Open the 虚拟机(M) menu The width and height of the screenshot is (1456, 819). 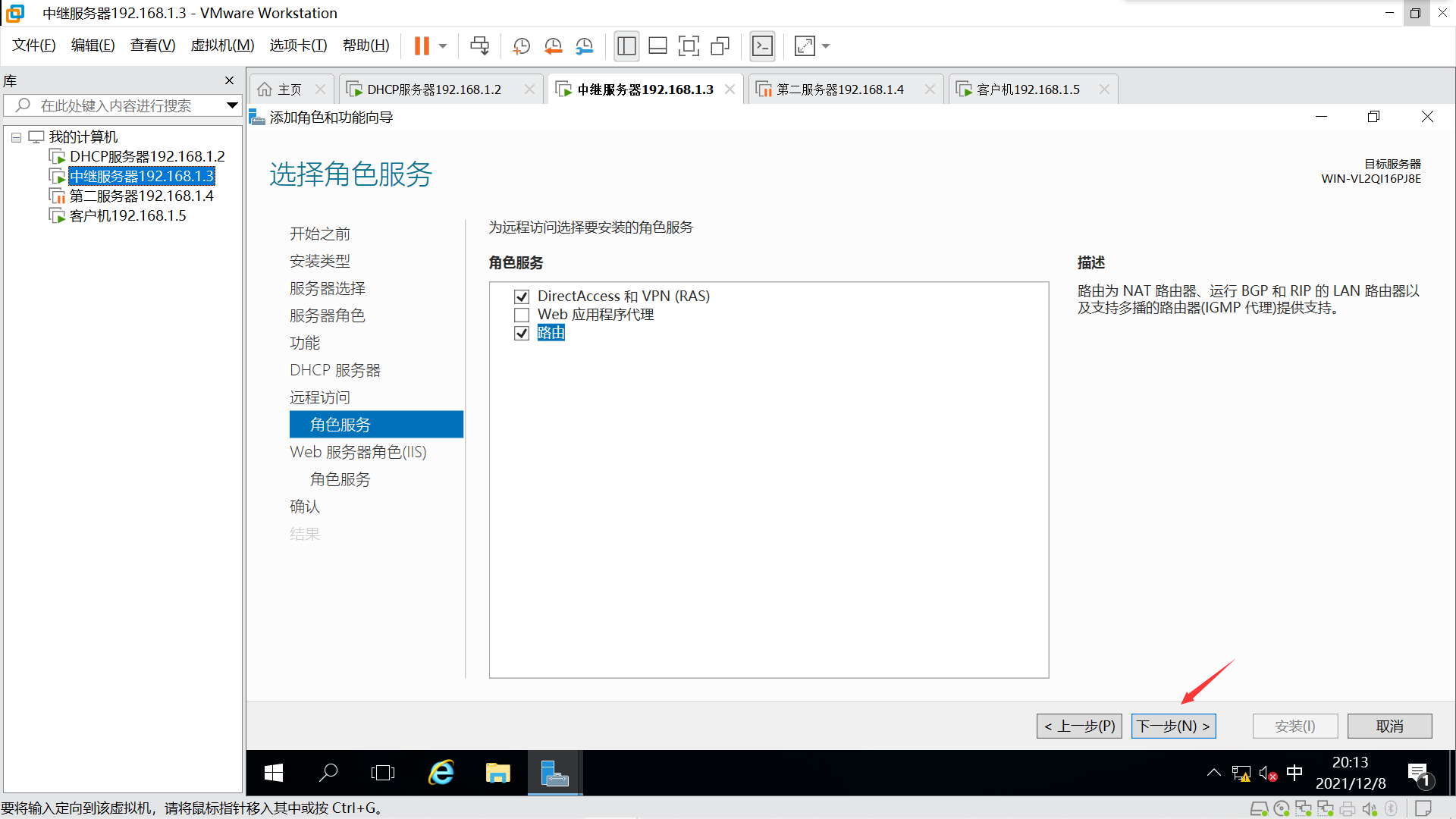(222, 45)
